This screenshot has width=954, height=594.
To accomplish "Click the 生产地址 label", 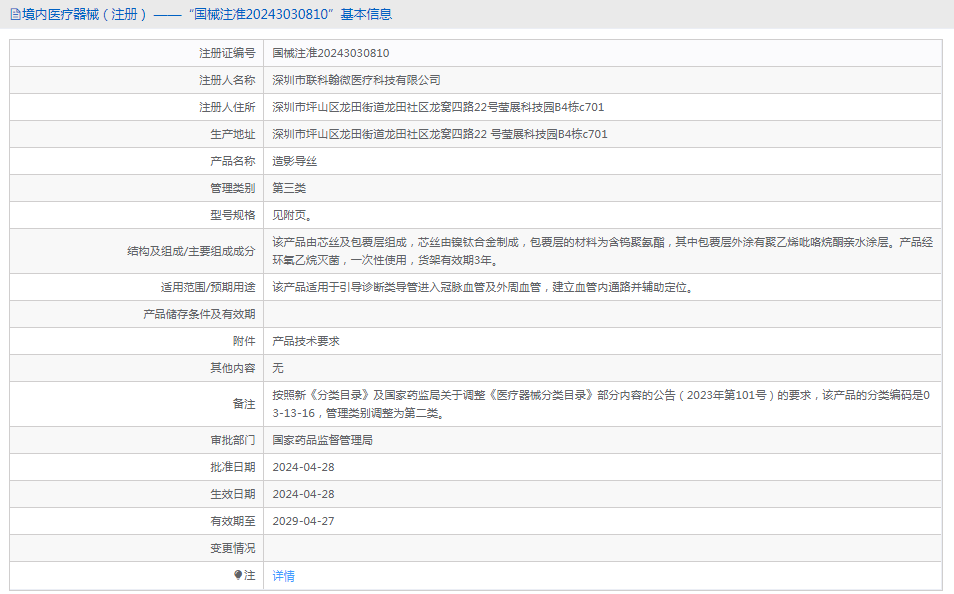I will tap(233, 134).
